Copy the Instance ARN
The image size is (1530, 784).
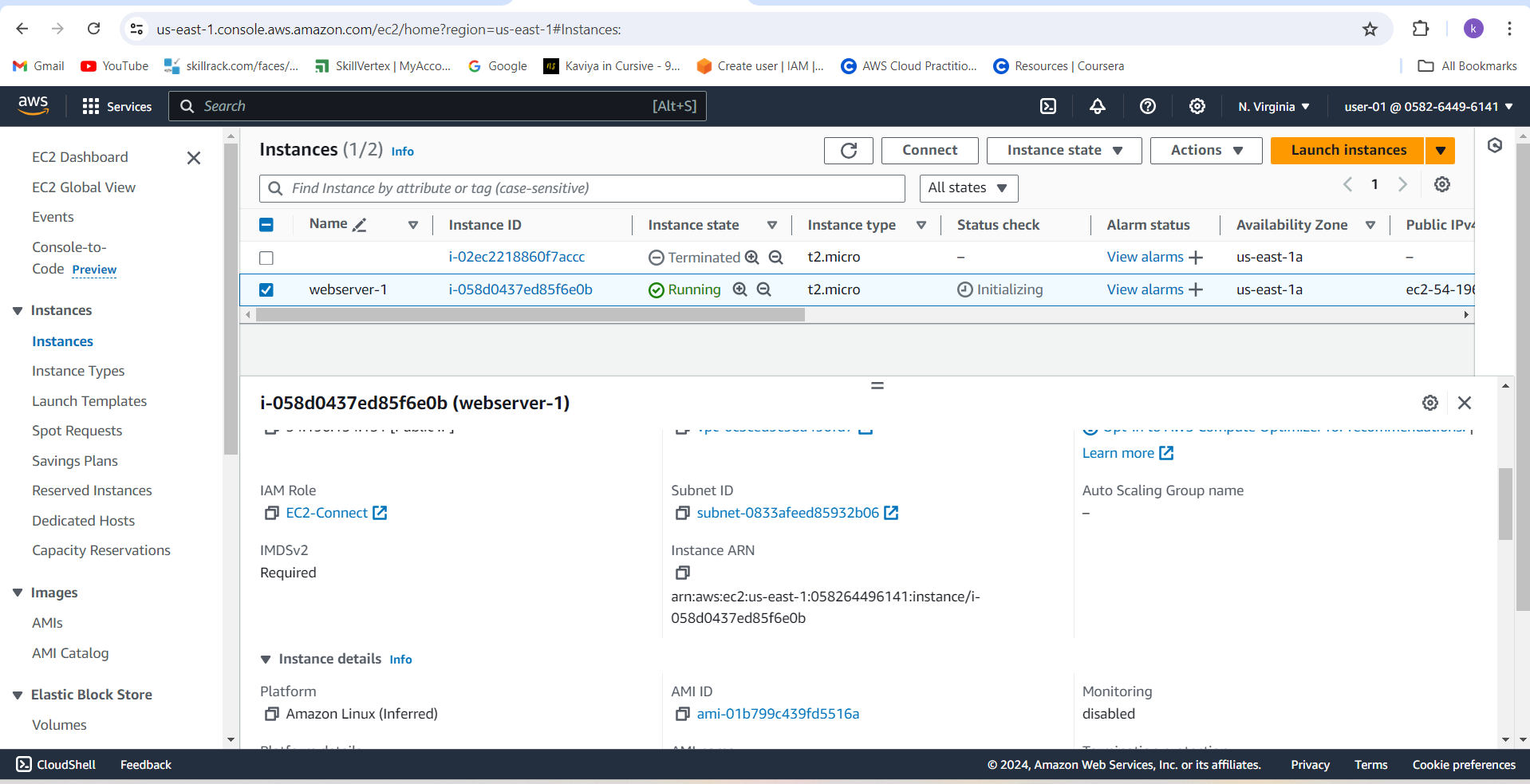683,573
